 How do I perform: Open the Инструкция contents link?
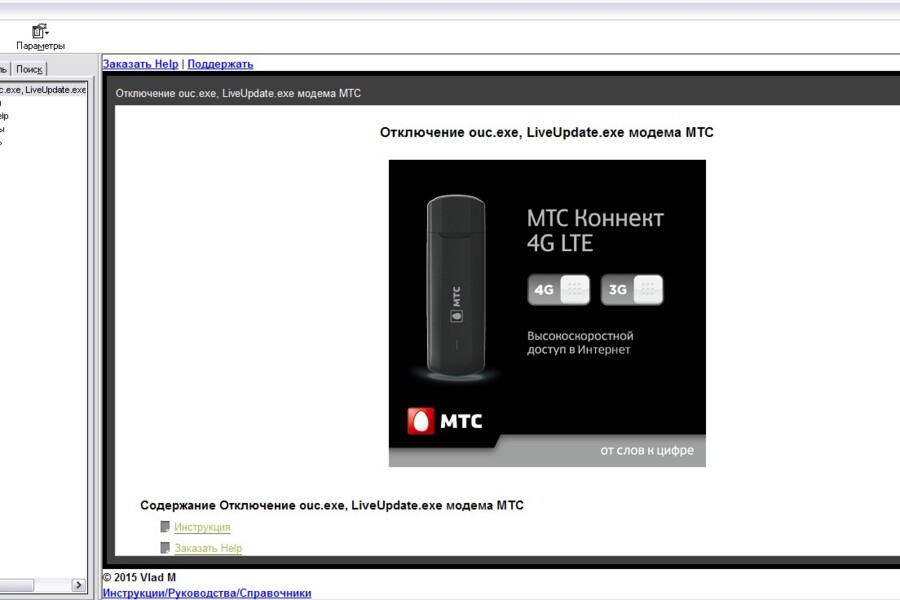pos(202,527)
